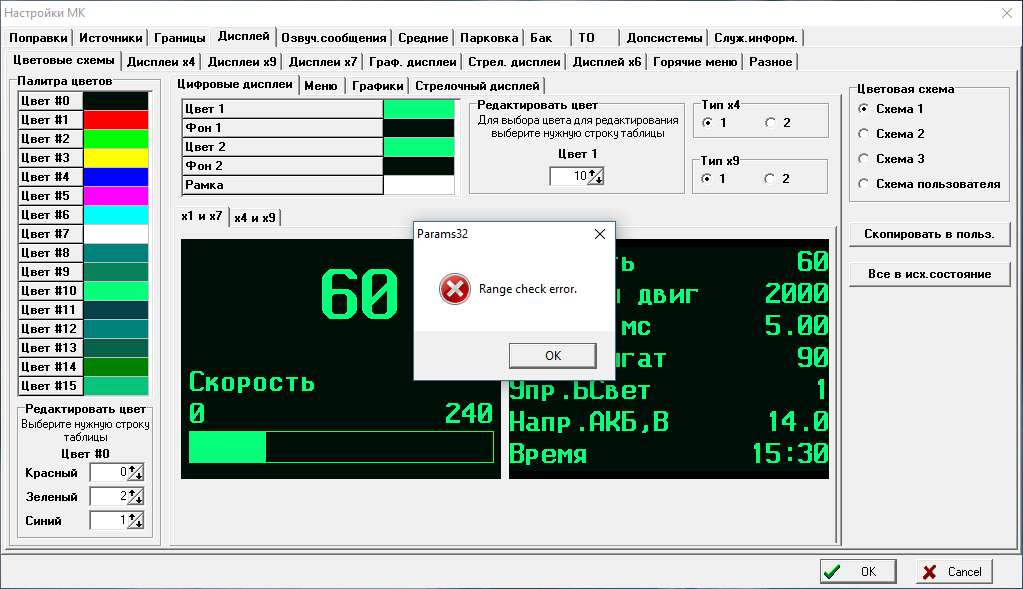Image resolution: width=1023 pixels, height=589 pixels.
Task: Open the Озвуч.сообщения tab
Action: pos(333,38)
